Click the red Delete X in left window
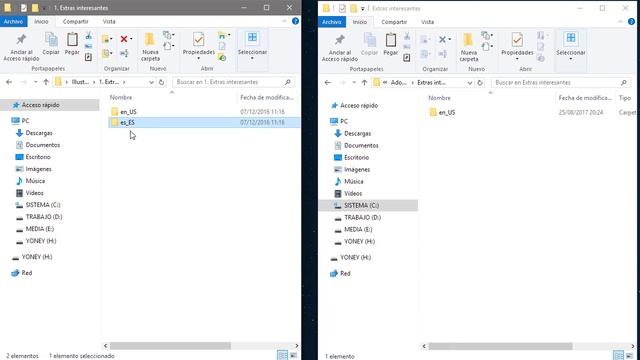 pyautogui.click(x=124, y=39)
